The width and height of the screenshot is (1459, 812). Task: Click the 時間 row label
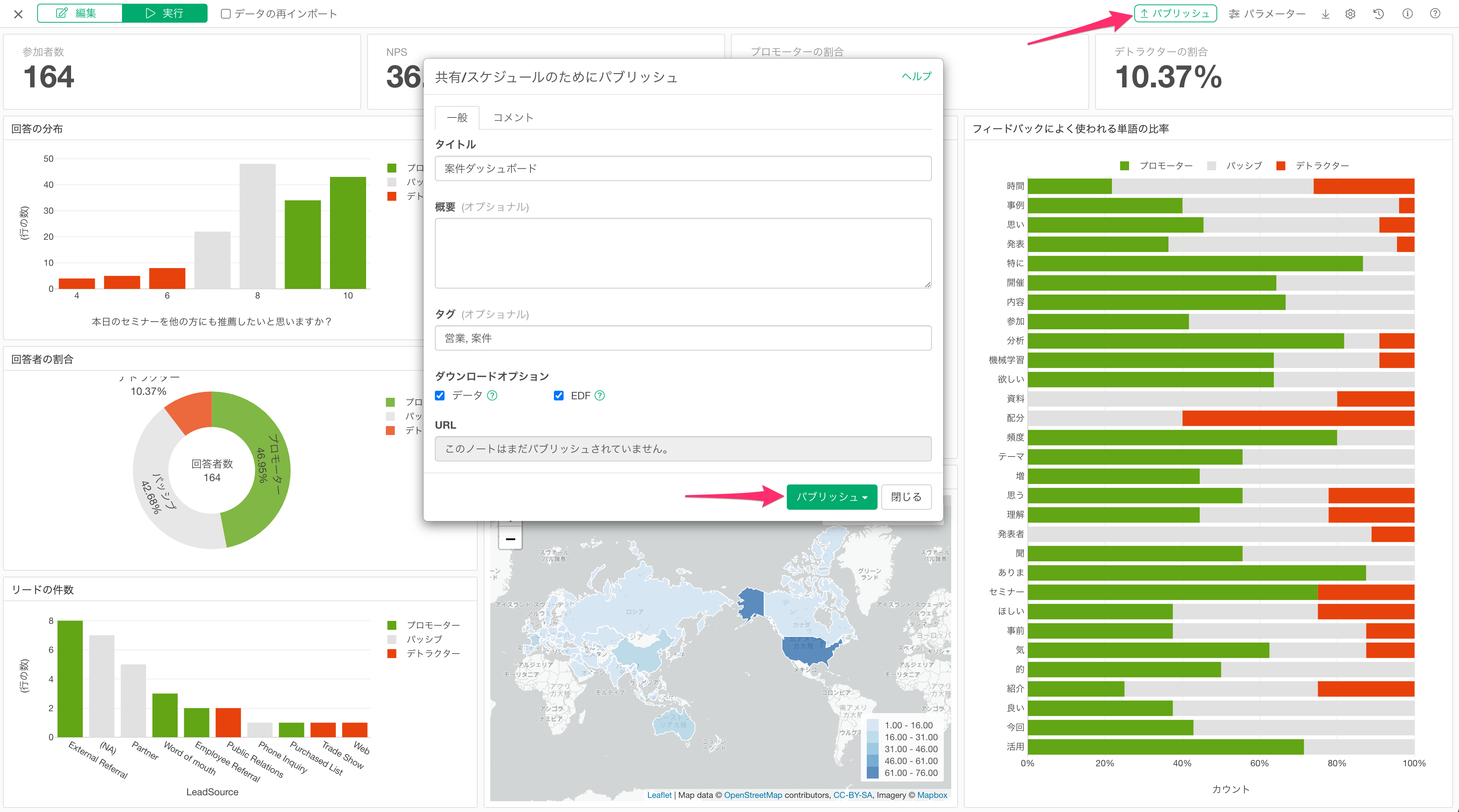coord(1015,186)
